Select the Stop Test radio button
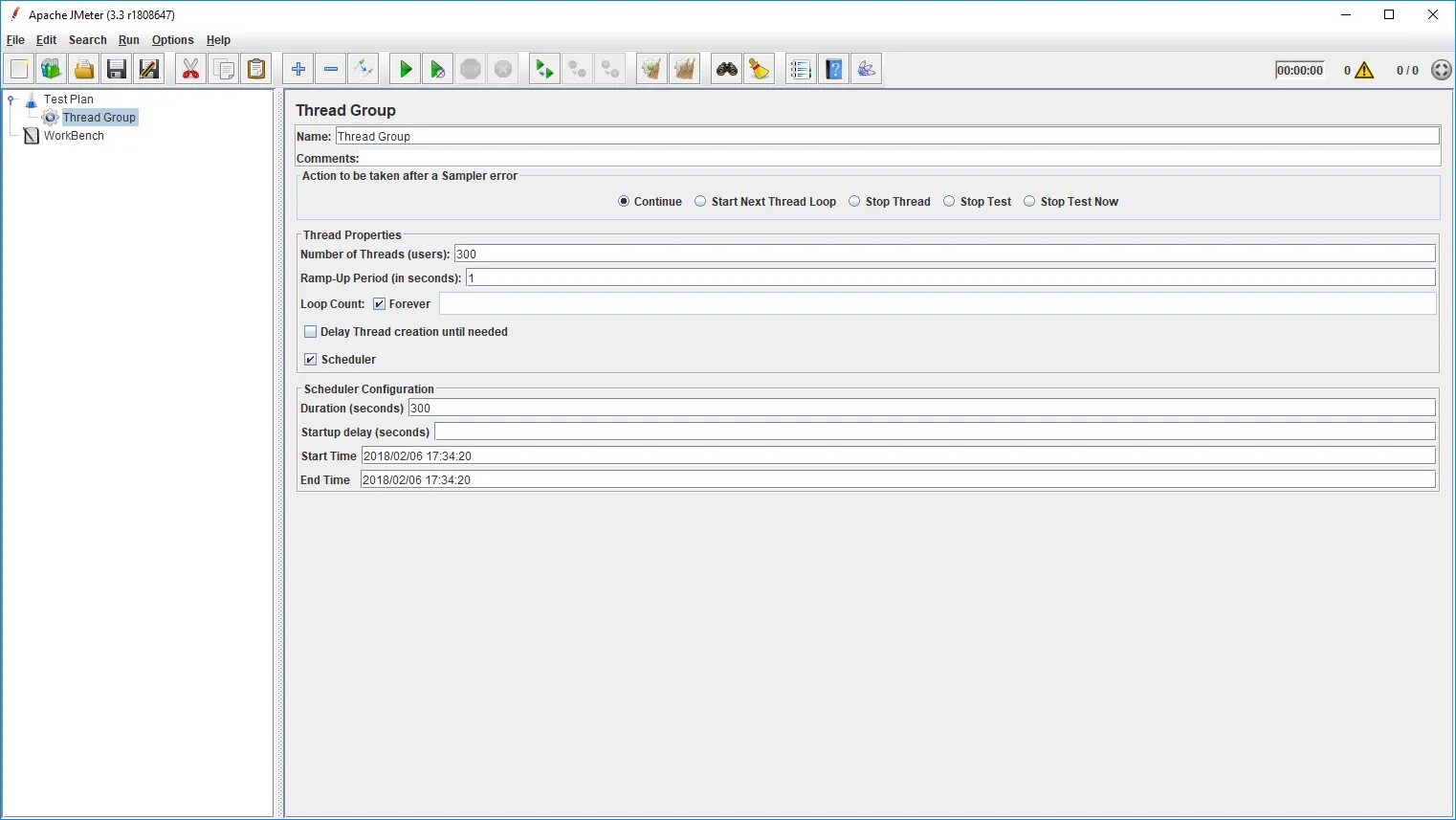1456x820 pixels. [949, 202]
